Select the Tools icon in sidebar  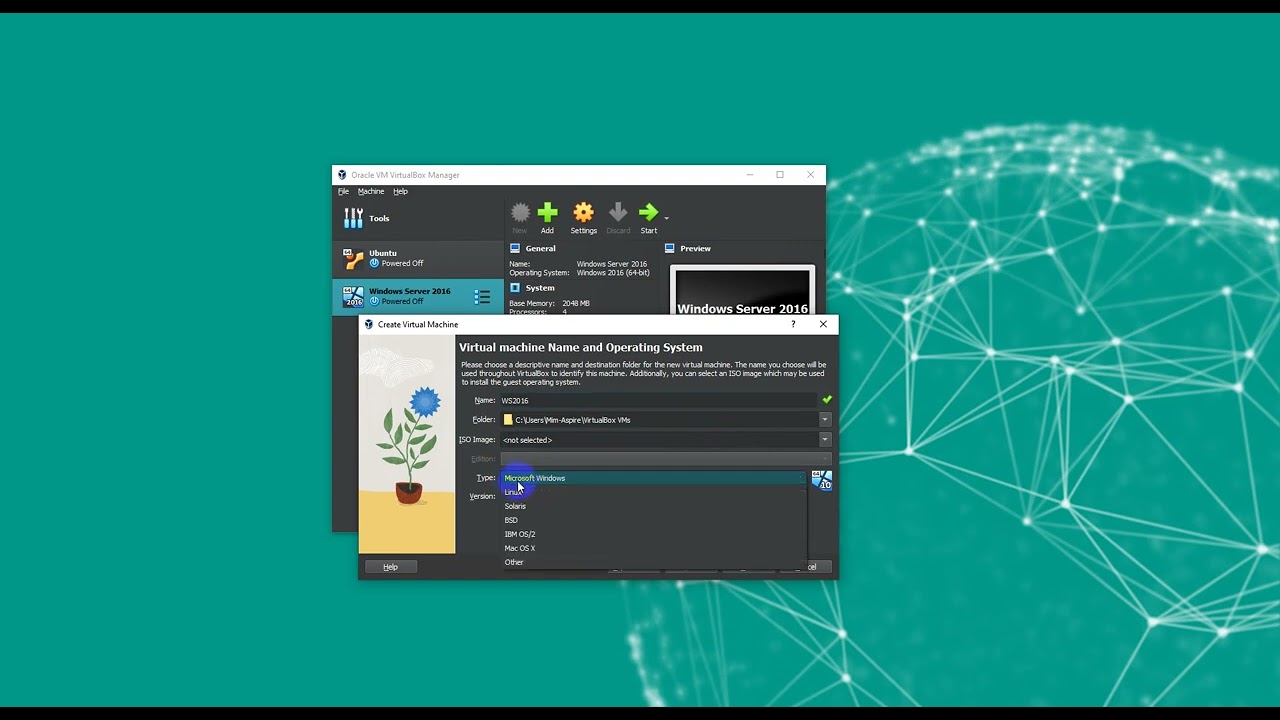(x=353, y=218)
